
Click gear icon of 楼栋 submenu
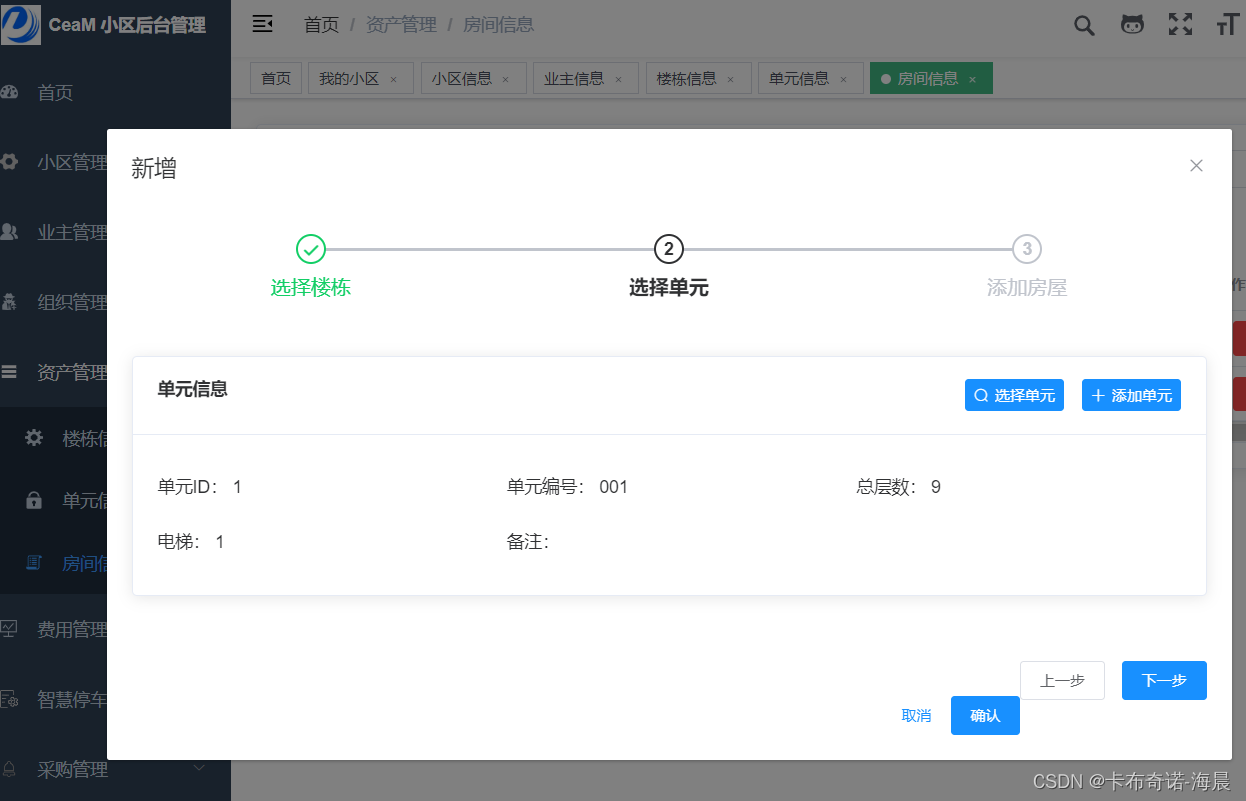(34, 437)
